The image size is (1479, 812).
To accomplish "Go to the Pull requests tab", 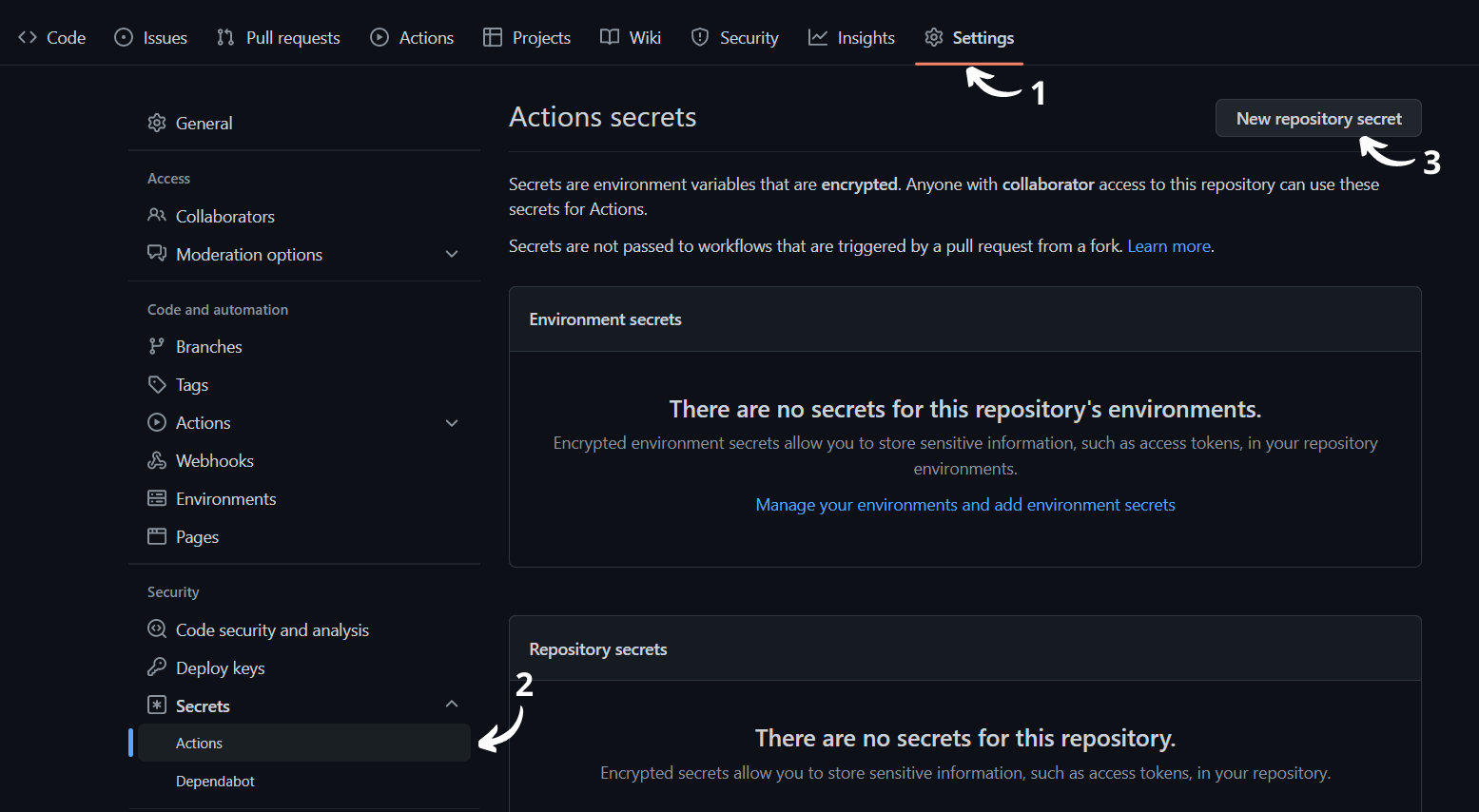I will pos(279,37).
